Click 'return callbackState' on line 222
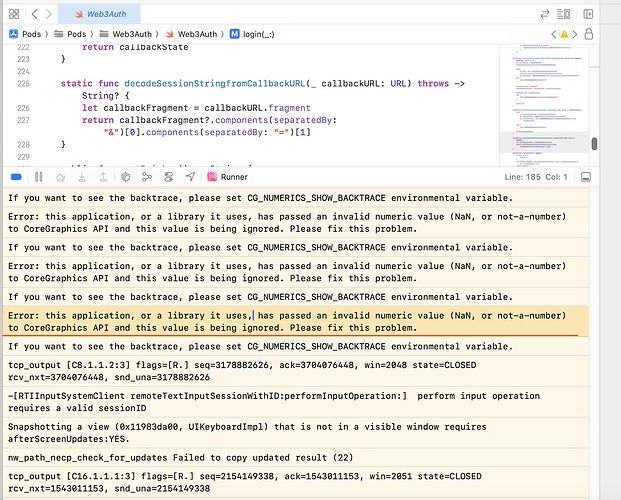 [135, 47]
